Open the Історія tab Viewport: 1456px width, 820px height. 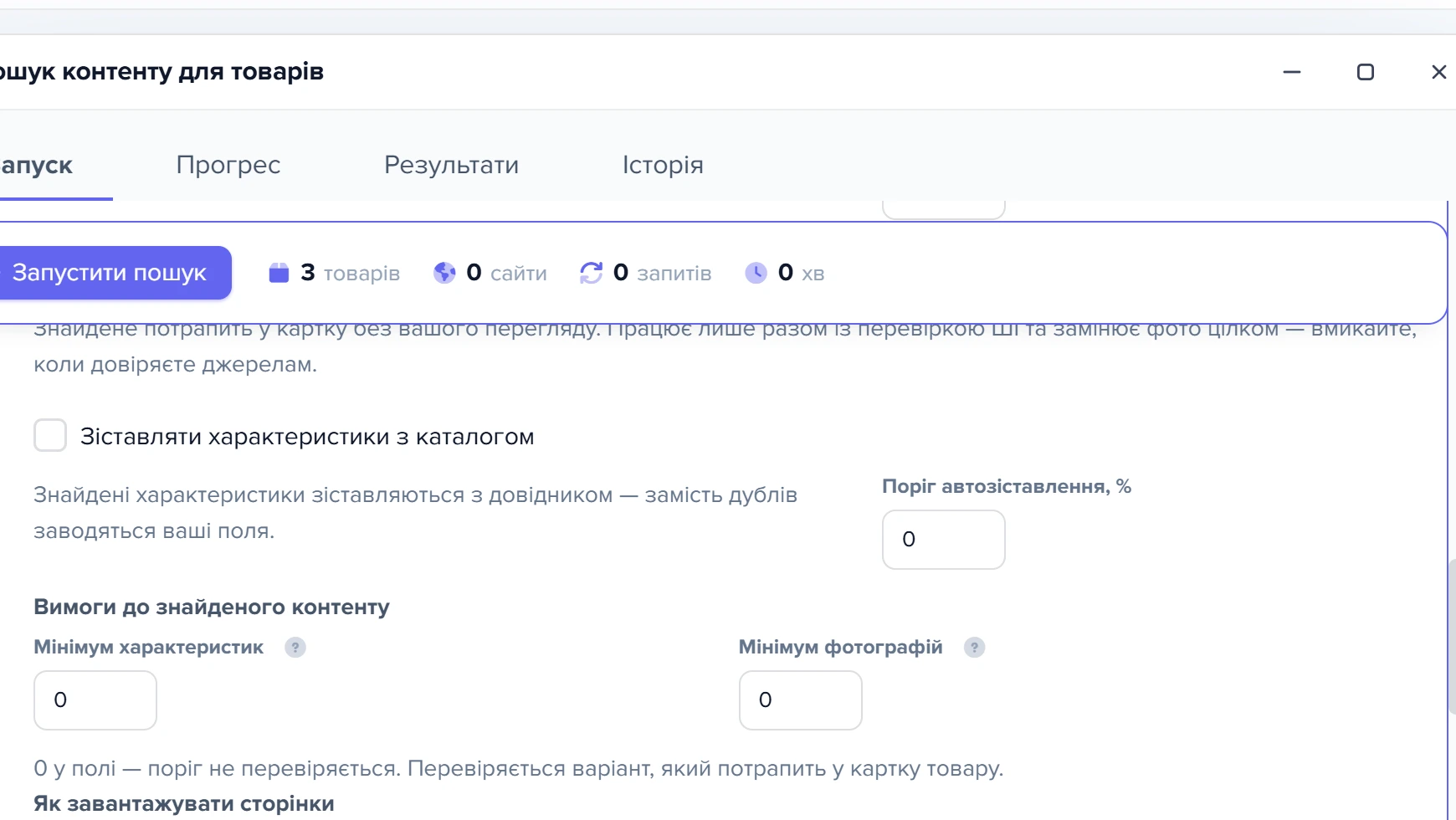pos(663,165)
